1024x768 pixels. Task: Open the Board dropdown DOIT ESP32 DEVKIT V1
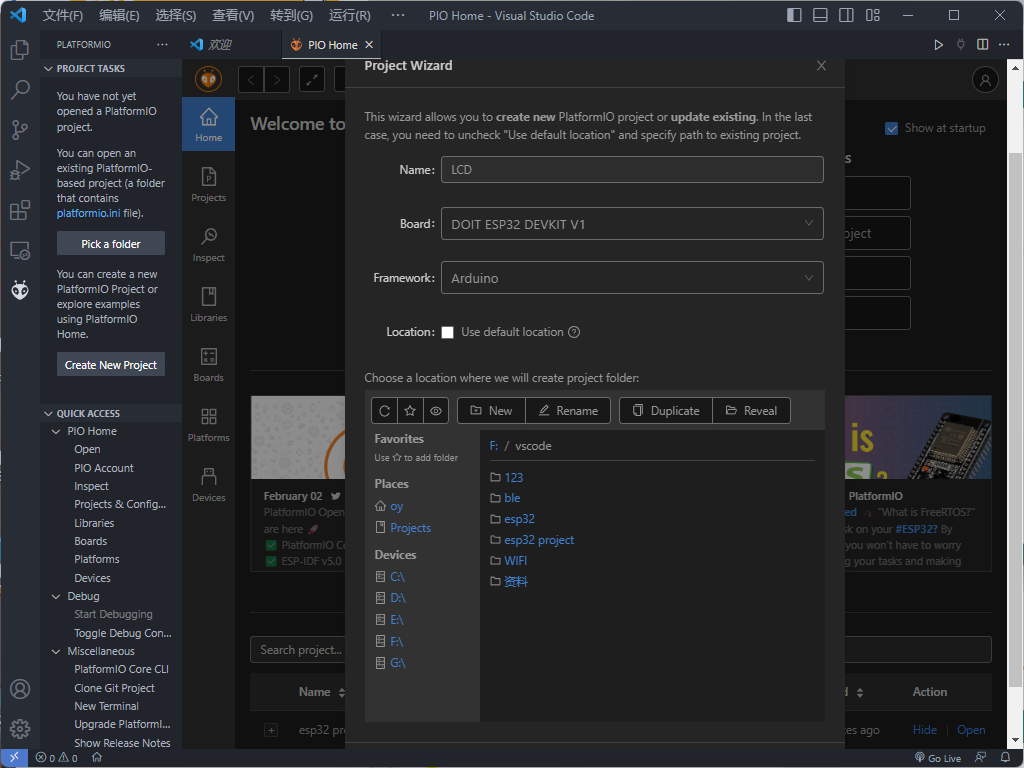[632, 224]
